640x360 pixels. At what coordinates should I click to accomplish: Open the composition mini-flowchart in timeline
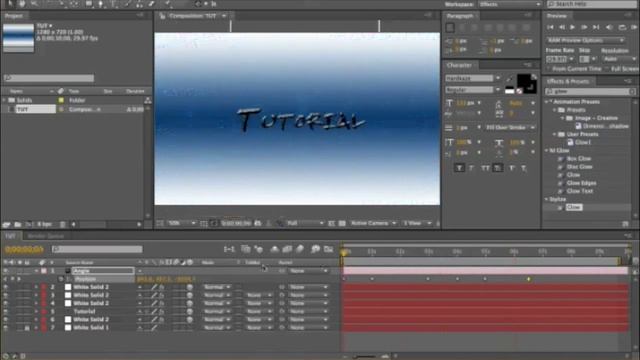click(229, 249)
